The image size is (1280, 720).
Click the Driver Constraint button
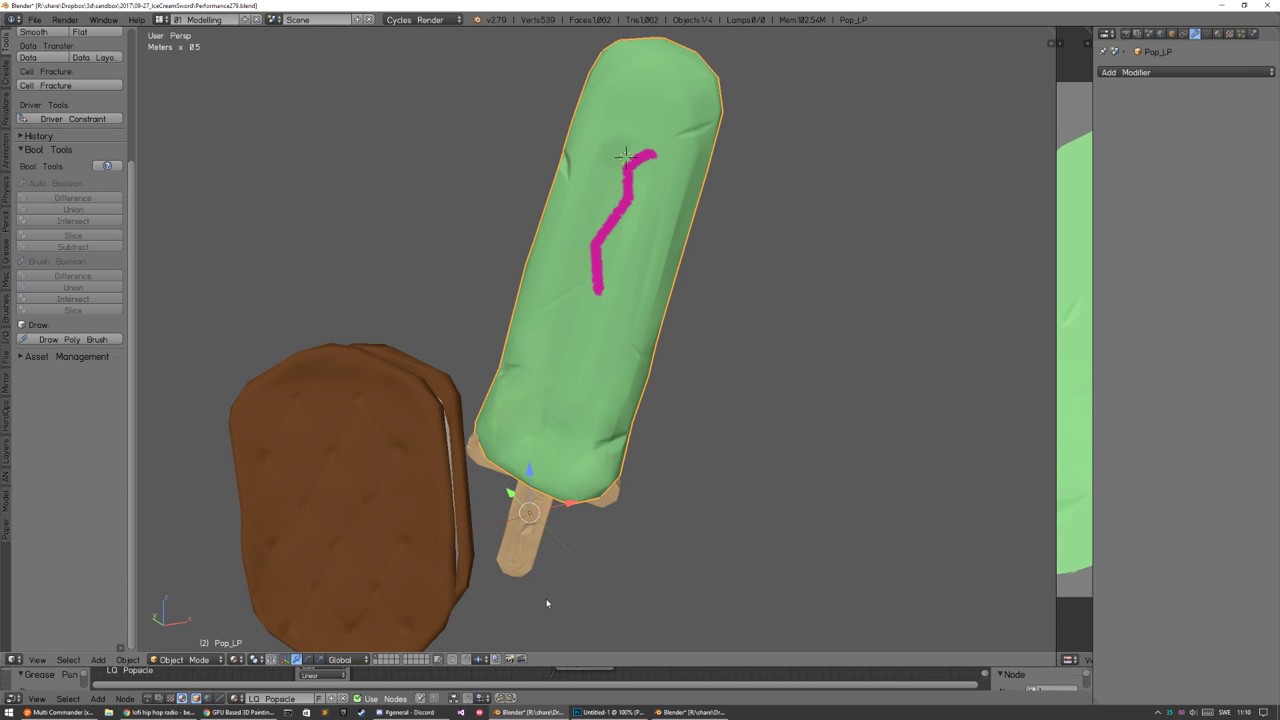click(70, 119)
